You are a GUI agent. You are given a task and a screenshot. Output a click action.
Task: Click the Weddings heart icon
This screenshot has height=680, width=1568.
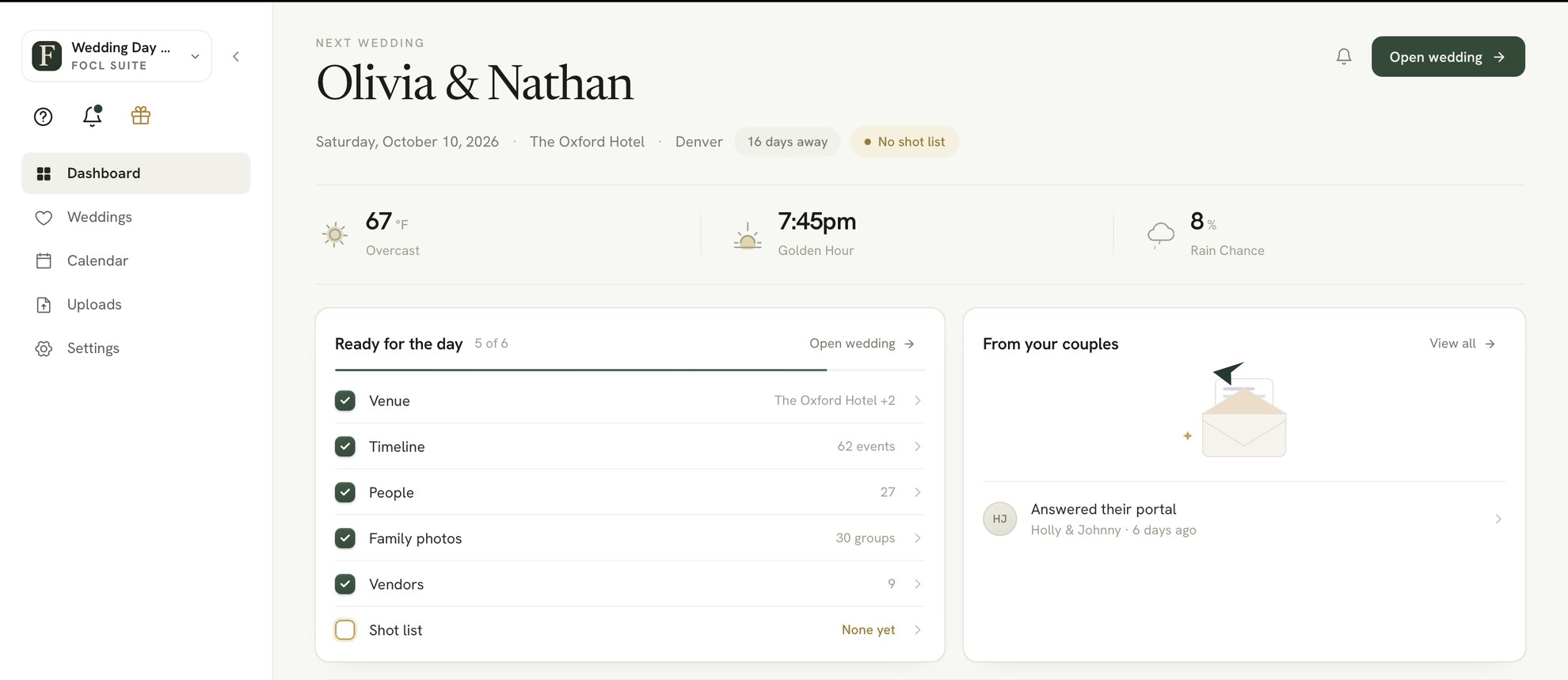(44, 218)
